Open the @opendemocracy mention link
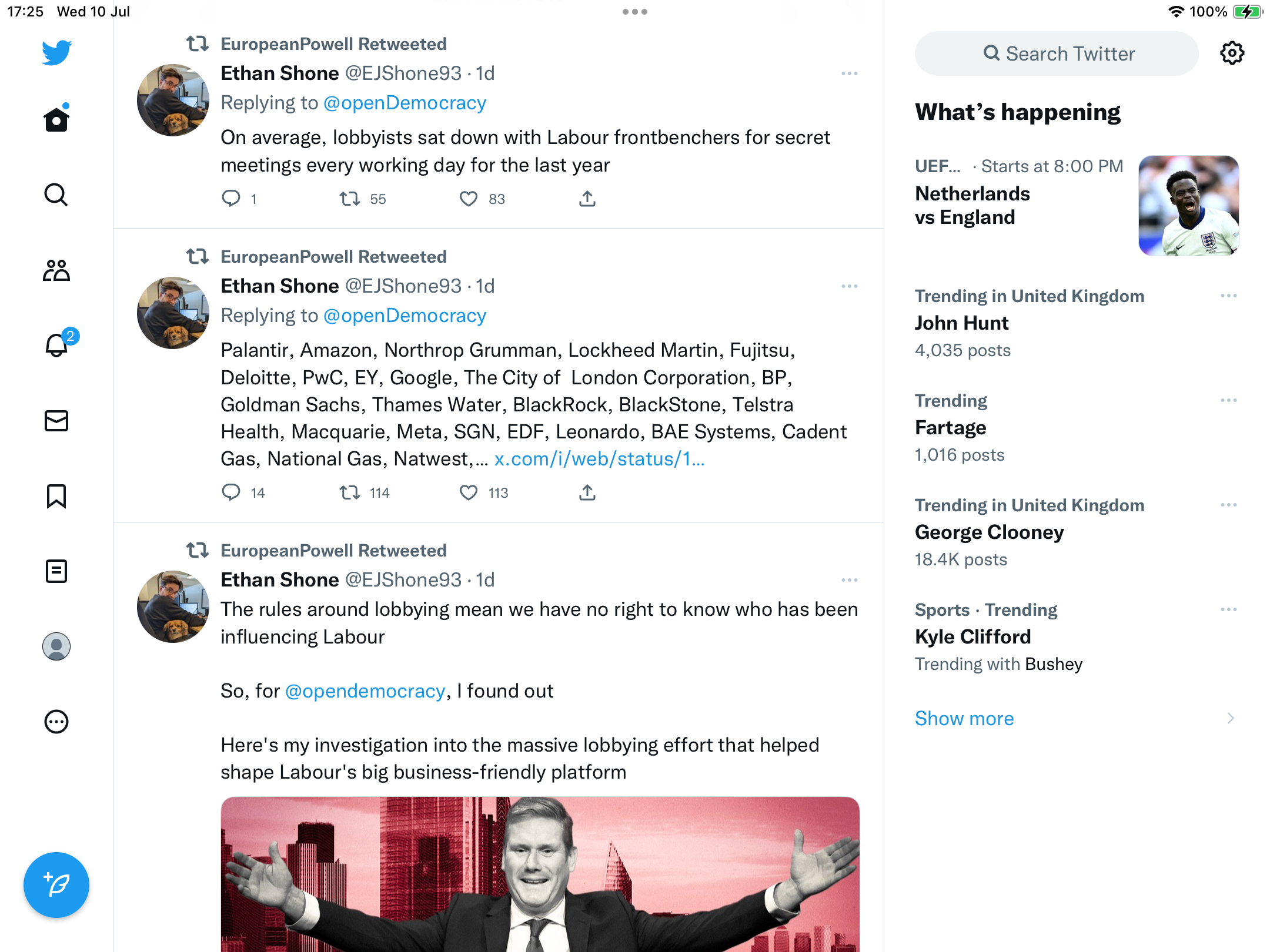The image size is (1270, 952). (365, 691)
